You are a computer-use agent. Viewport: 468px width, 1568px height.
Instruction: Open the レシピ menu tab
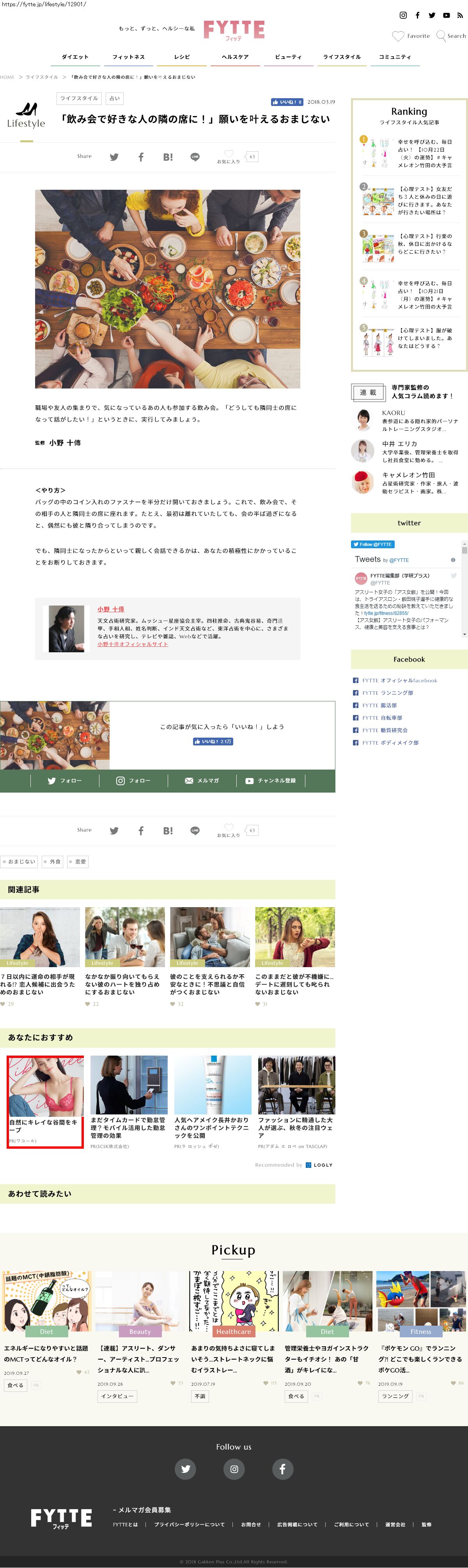tap(182, 57)
